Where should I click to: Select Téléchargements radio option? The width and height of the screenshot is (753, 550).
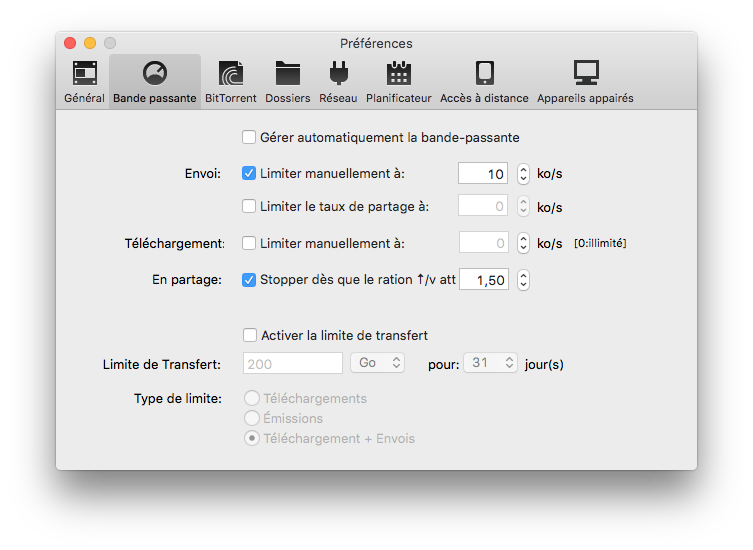(x=252, y=398)
